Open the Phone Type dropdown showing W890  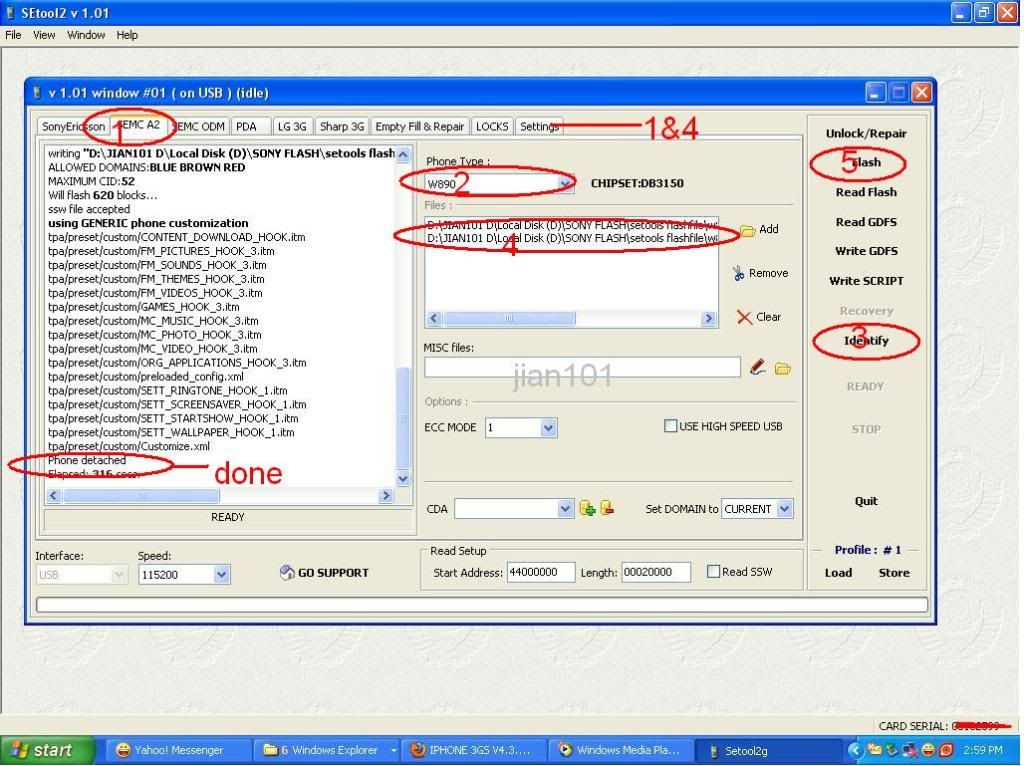coord(566,184)
